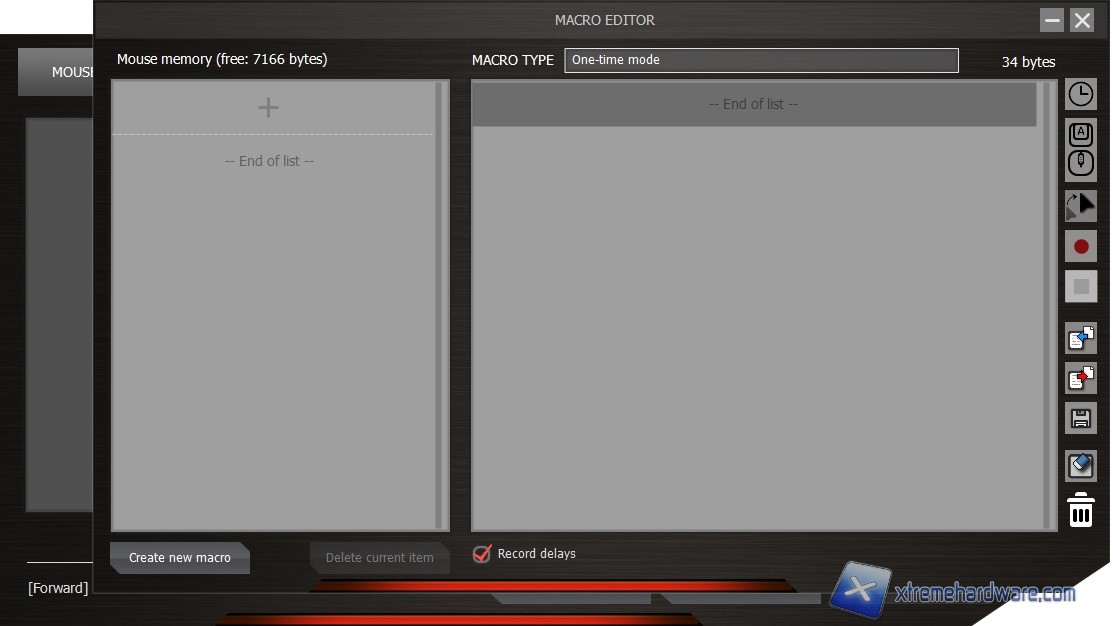This screenshot has height=626, width=1113.
Task: Click the macro list vertical scrollbar
Action: click(x=440, y=305)
